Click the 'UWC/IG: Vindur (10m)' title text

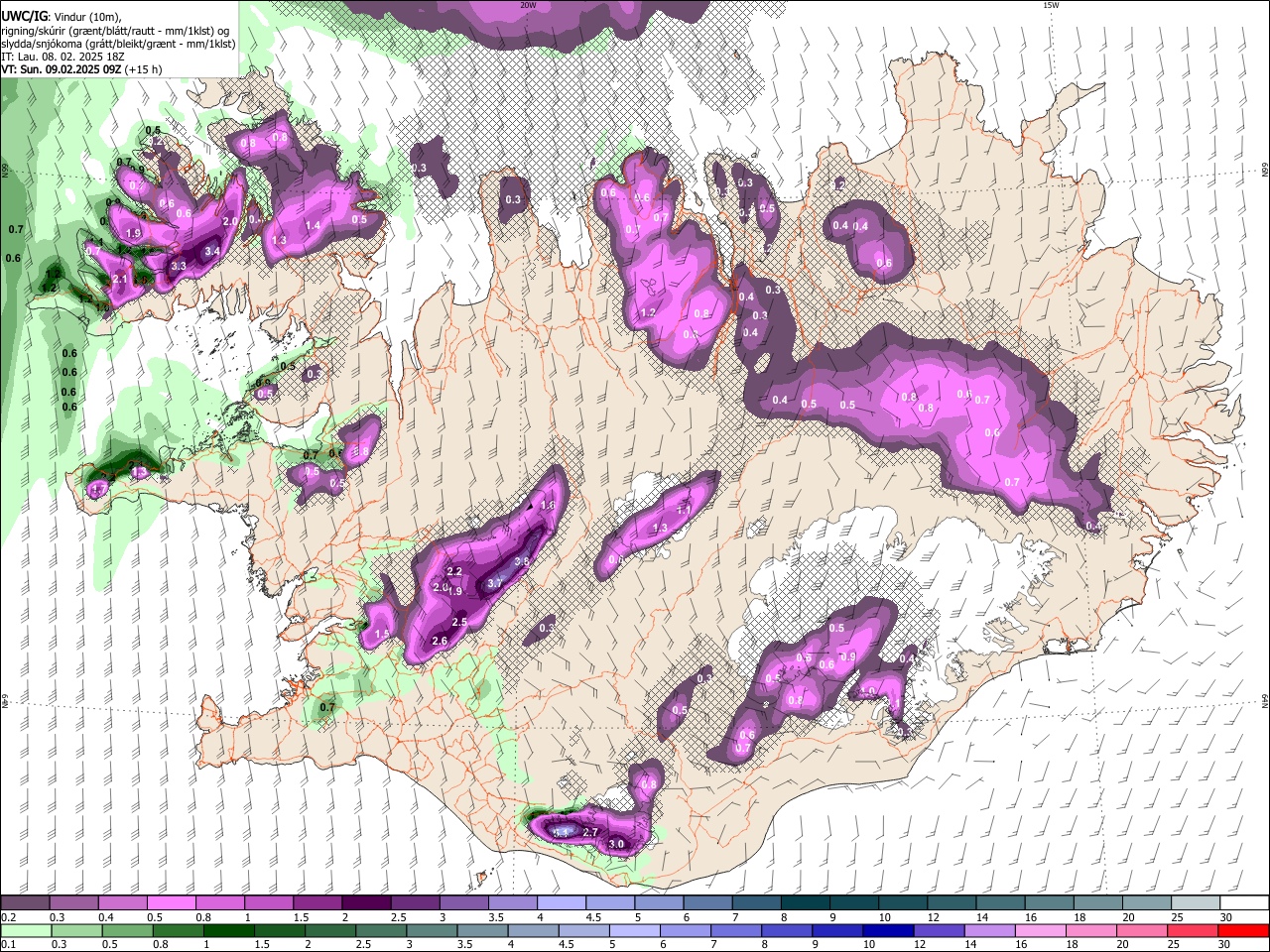61,16
